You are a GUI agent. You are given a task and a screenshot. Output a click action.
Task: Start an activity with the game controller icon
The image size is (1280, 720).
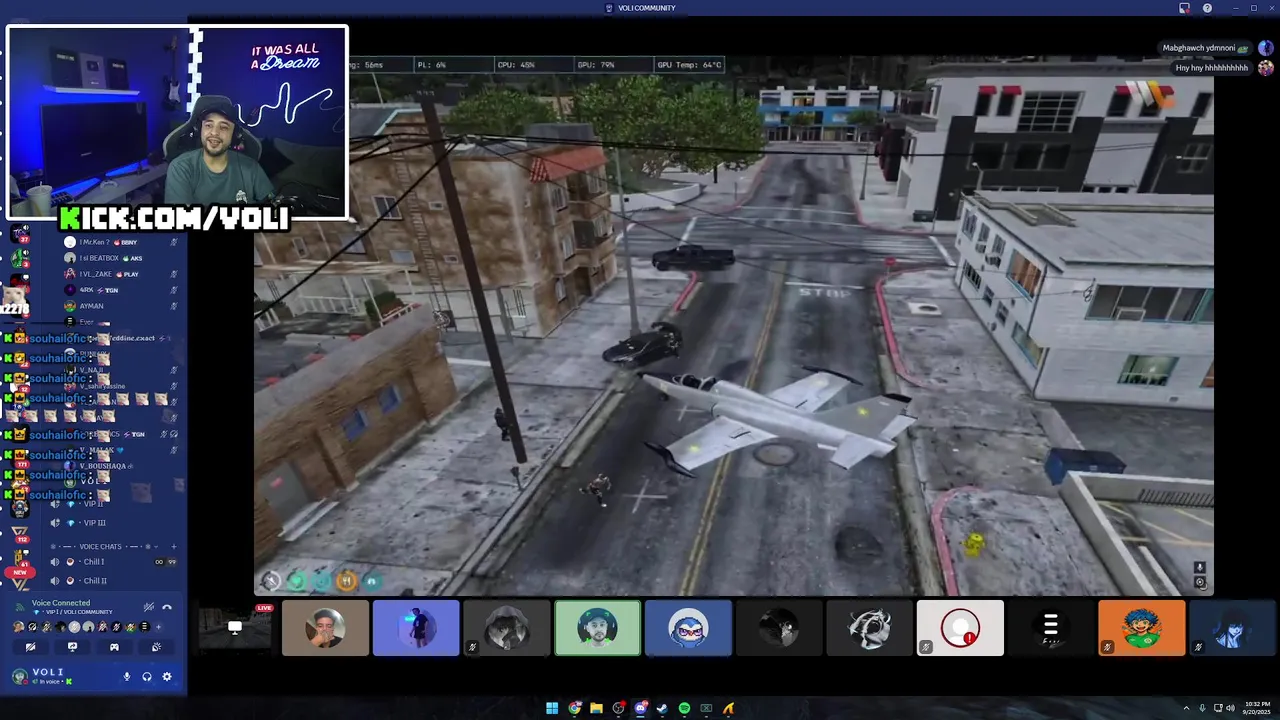114,647
